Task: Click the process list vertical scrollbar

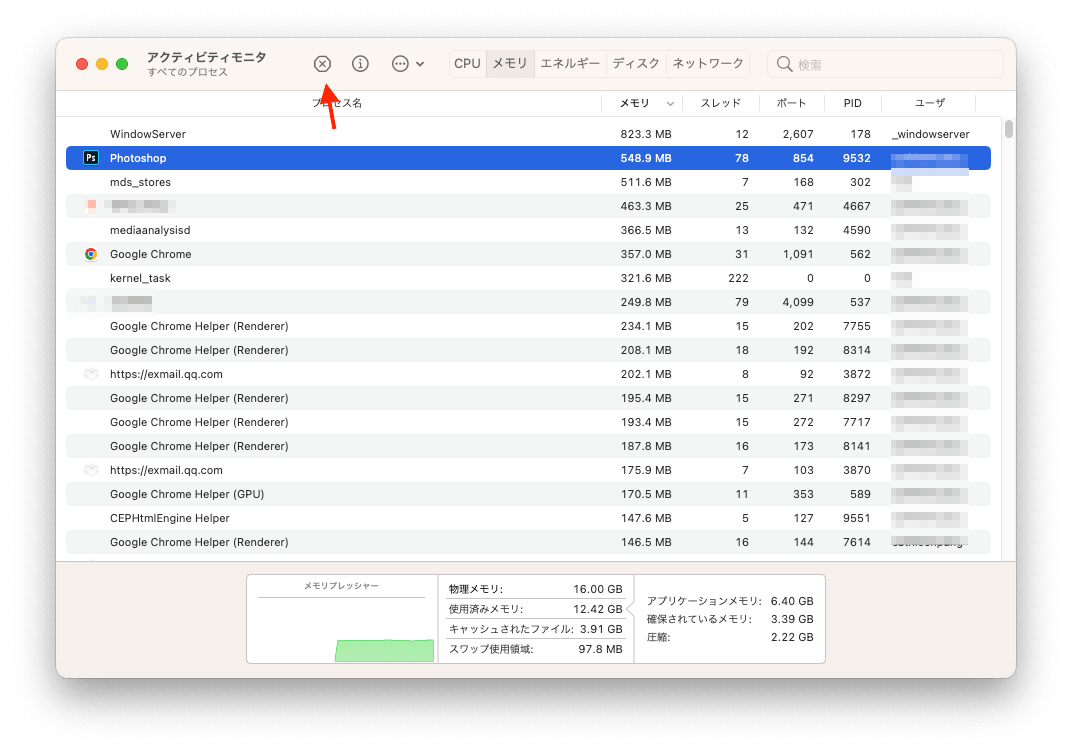Action: point(1008,129)
